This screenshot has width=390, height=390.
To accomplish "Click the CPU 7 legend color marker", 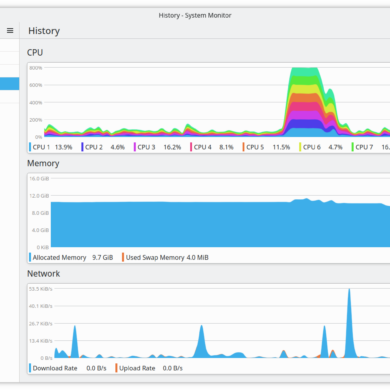I will (x=353, y=147).
